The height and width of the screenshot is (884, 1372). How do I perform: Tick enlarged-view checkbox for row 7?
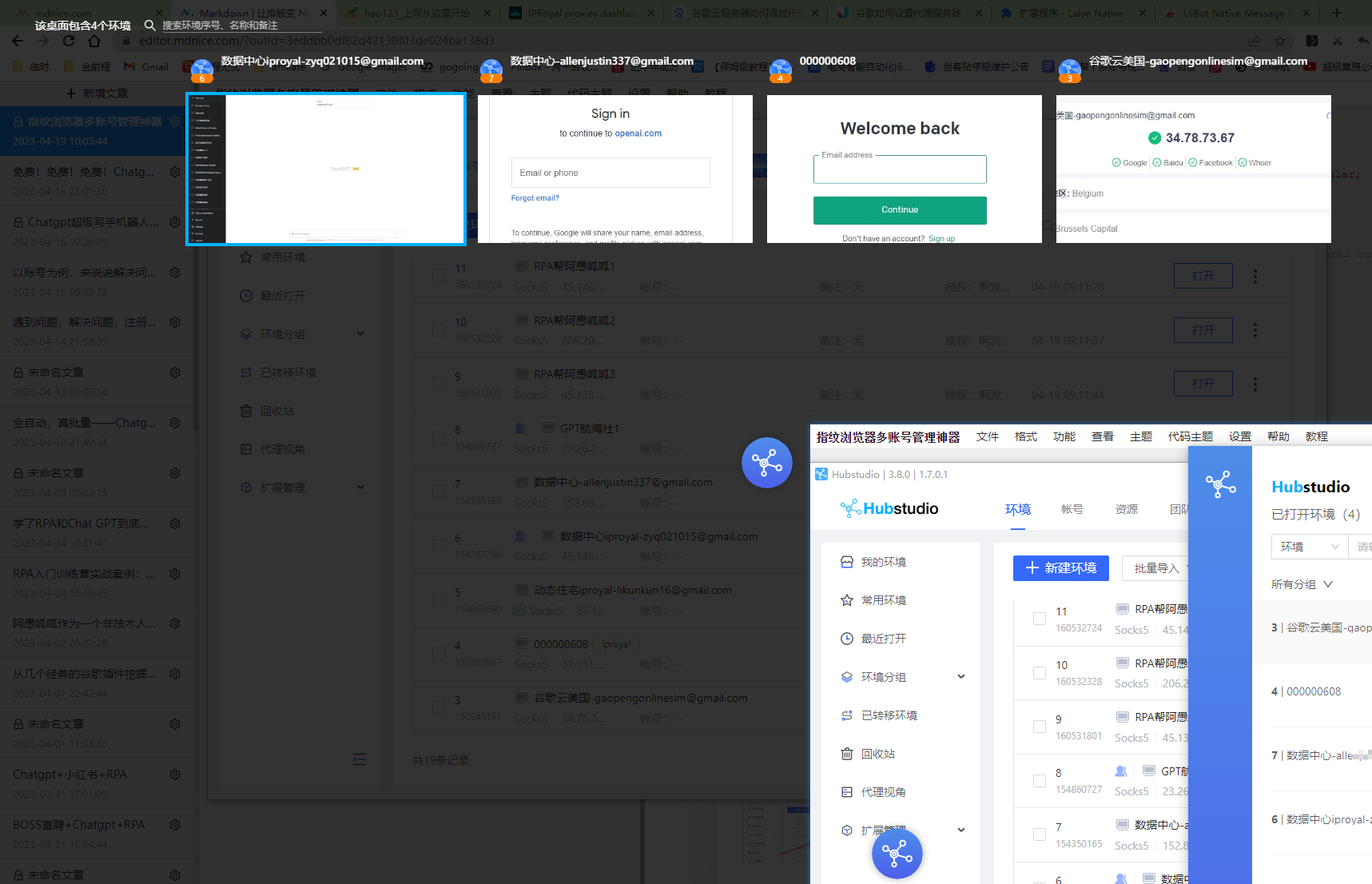(1040, 834)
